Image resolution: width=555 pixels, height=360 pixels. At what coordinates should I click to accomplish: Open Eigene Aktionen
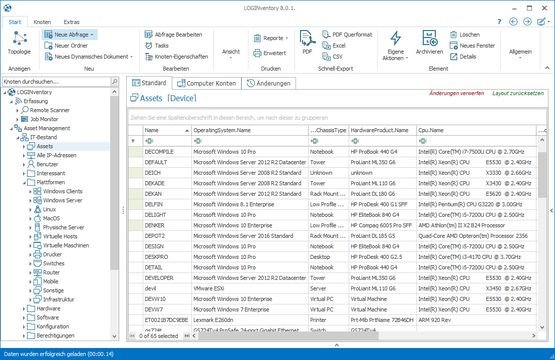(x=395, y=46)
